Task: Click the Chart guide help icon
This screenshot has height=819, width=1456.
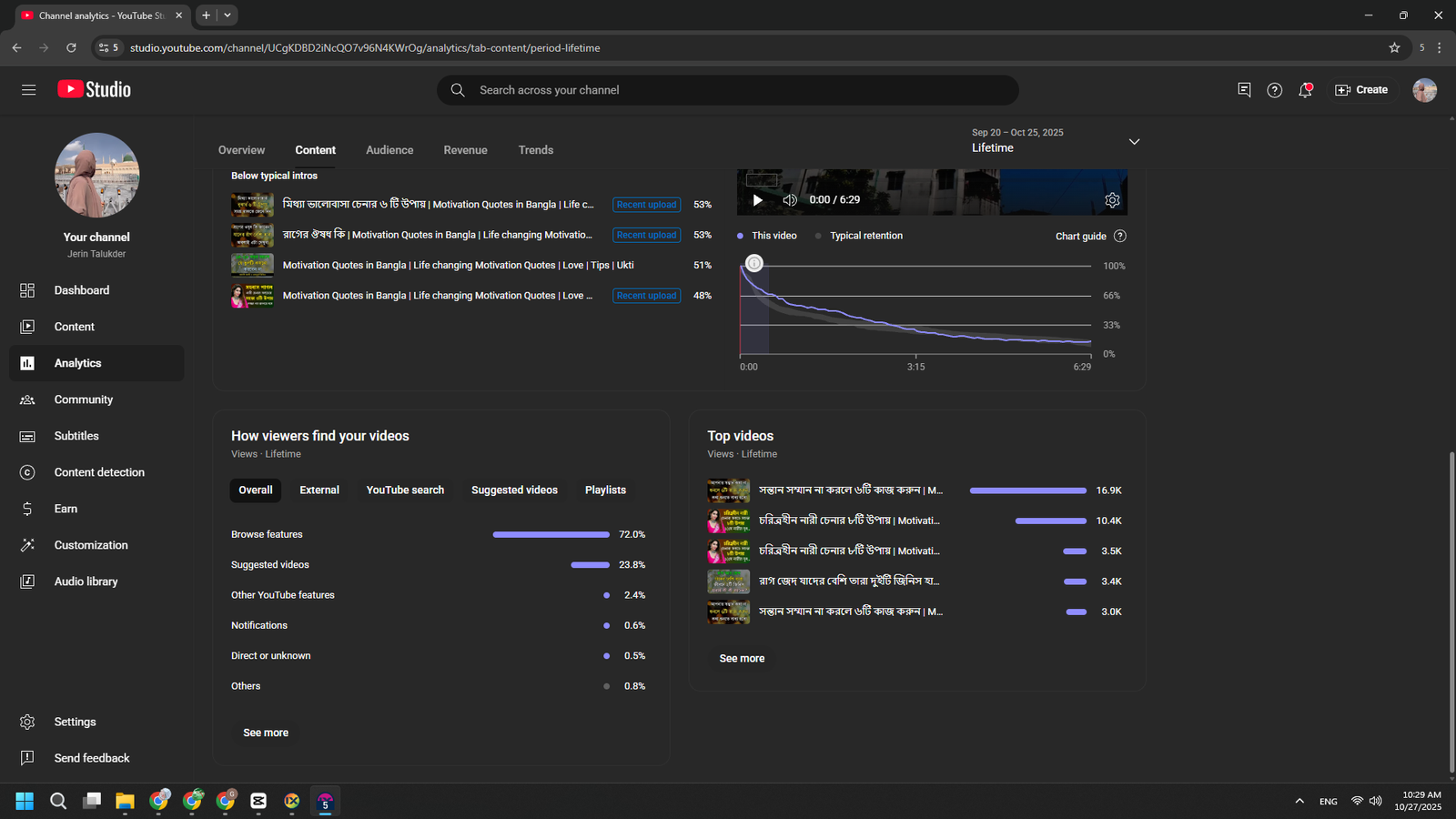Action: click(x=1120, y=236)
